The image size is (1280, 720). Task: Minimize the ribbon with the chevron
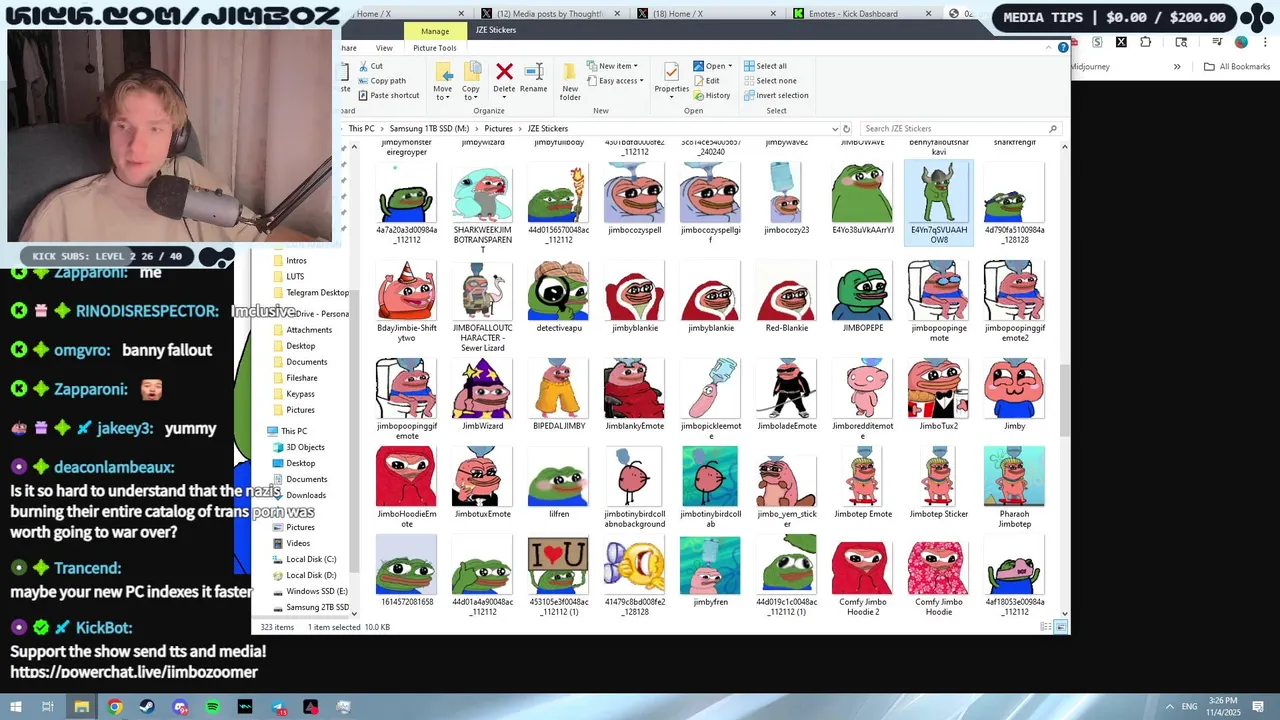[1048, 47]
